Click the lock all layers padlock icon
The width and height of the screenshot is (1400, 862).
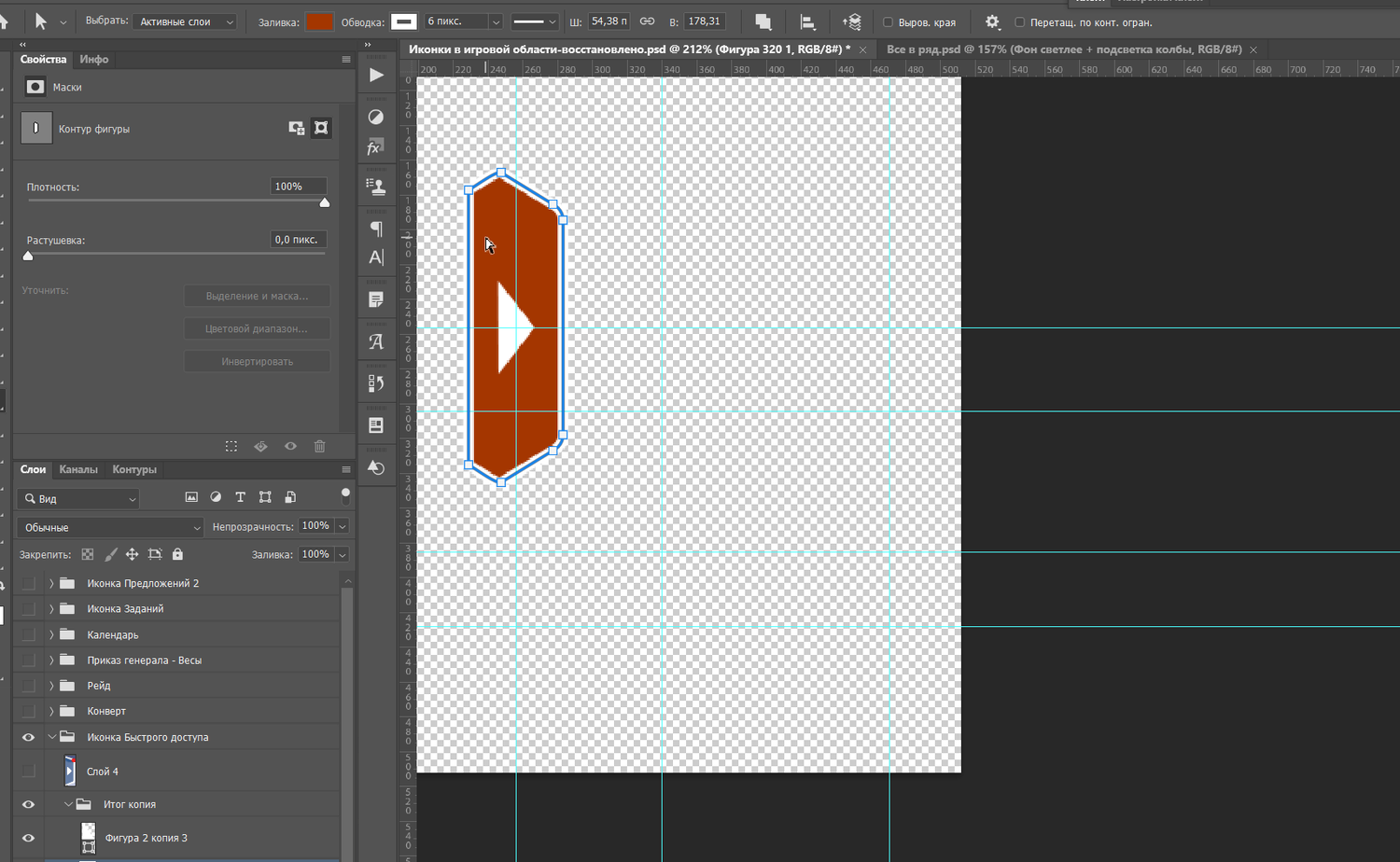pyautogui.click(x=177, y=554)
